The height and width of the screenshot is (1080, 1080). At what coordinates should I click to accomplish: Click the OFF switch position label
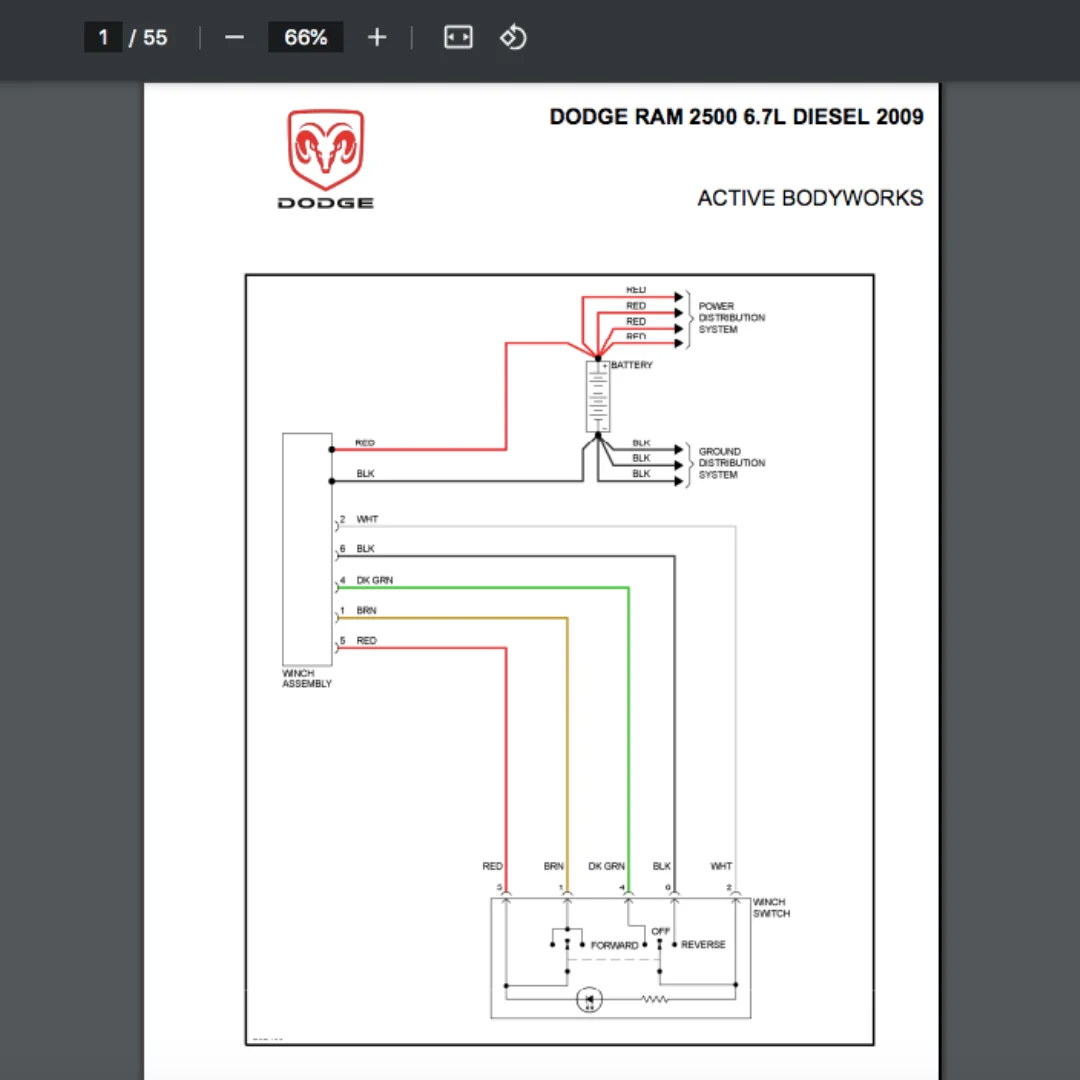click(661, 931)
